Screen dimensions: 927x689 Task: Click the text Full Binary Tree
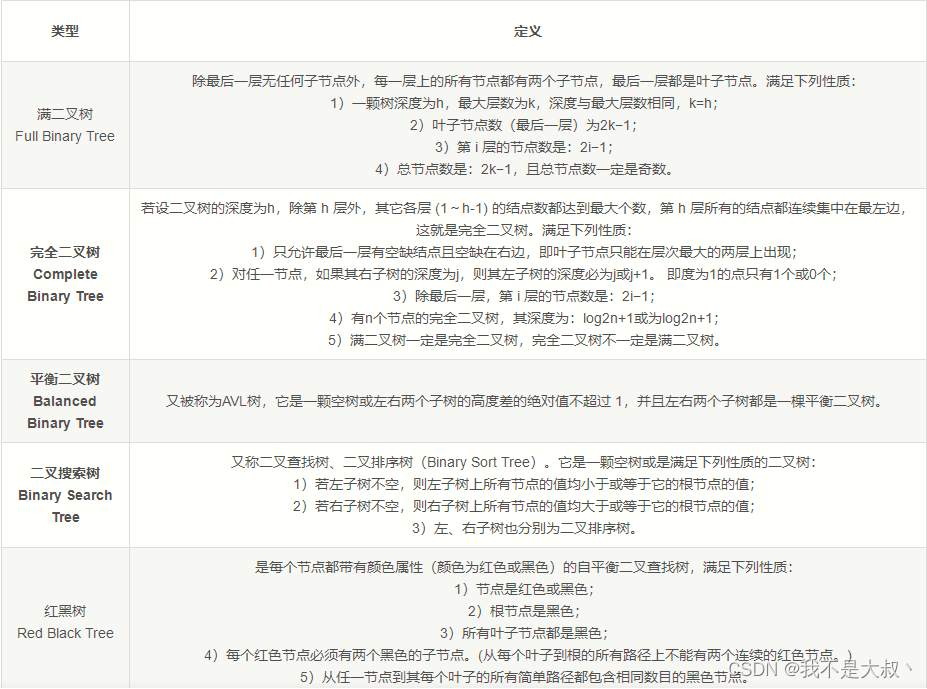[65, 136]
